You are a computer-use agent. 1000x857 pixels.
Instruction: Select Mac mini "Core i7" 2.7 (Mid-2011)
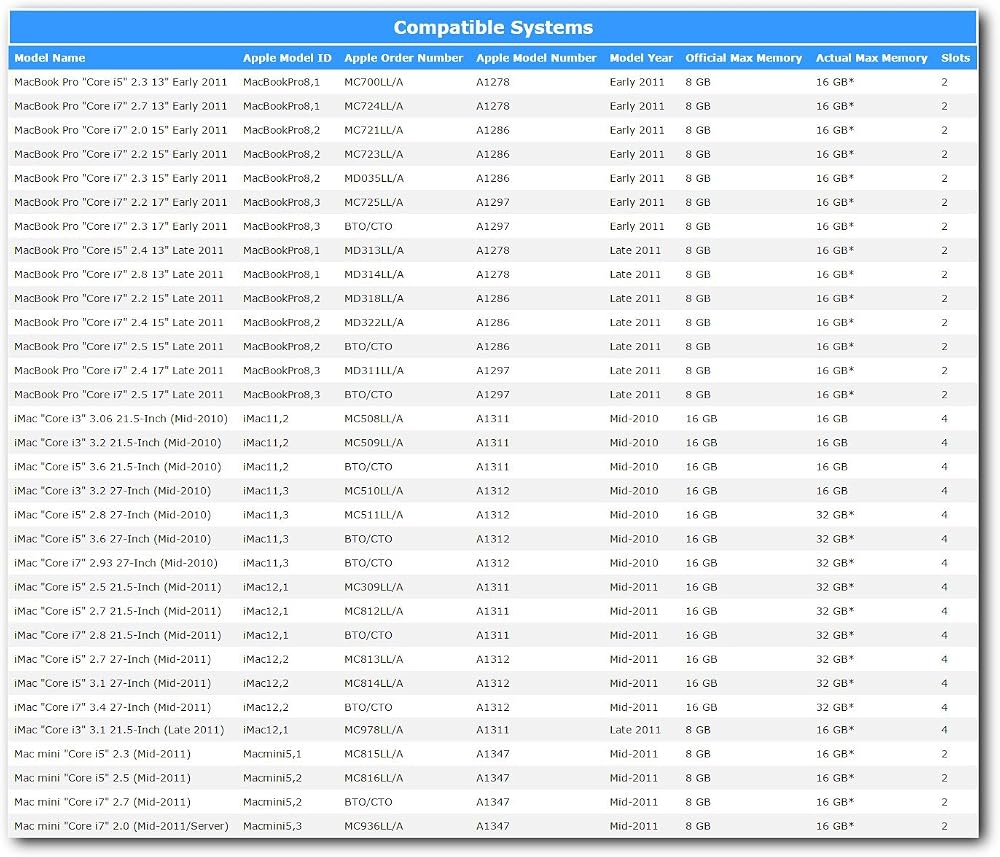102,802
